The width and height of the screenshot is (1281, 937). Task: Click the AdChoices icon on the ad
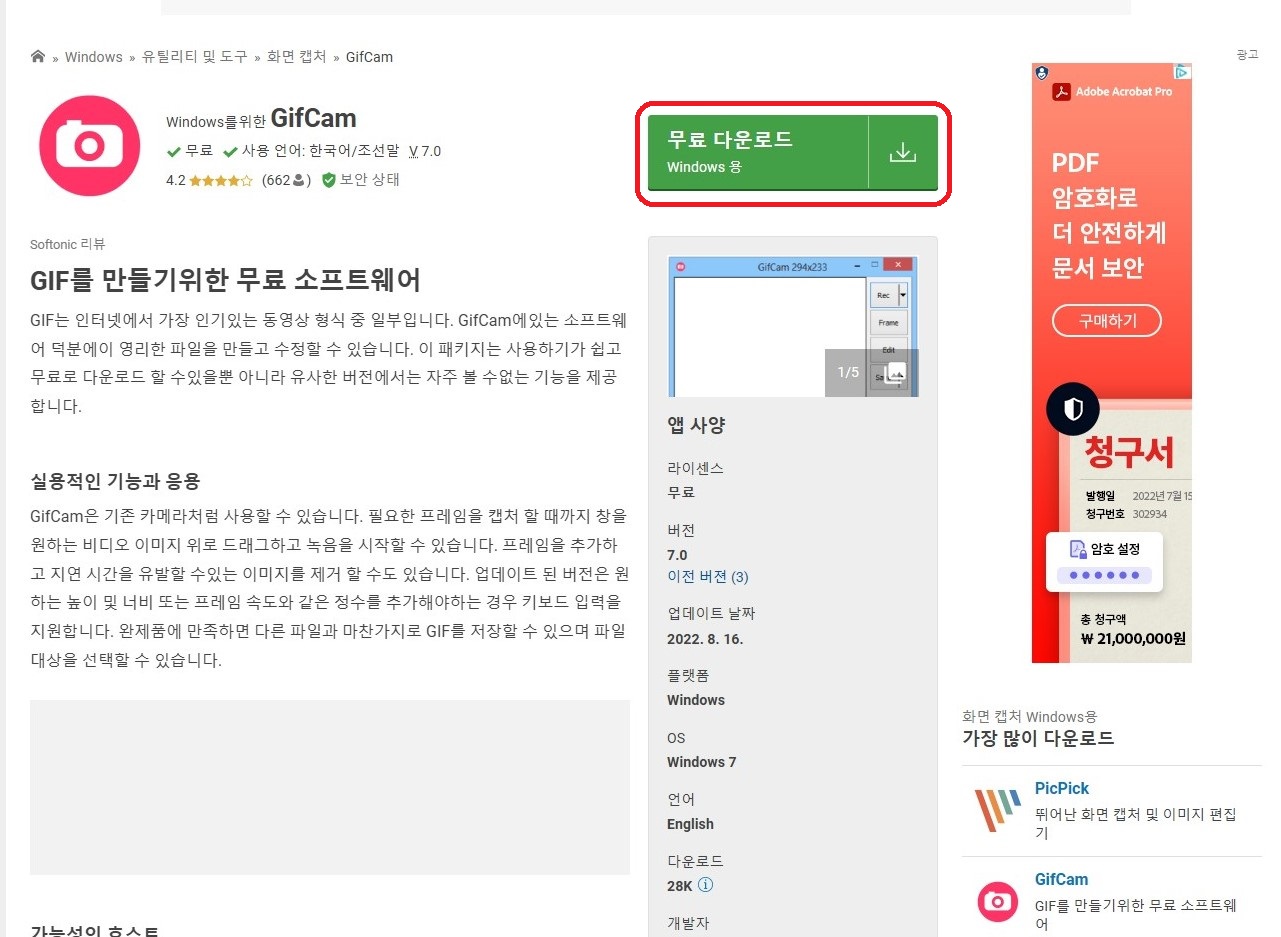coord(1183,72)
